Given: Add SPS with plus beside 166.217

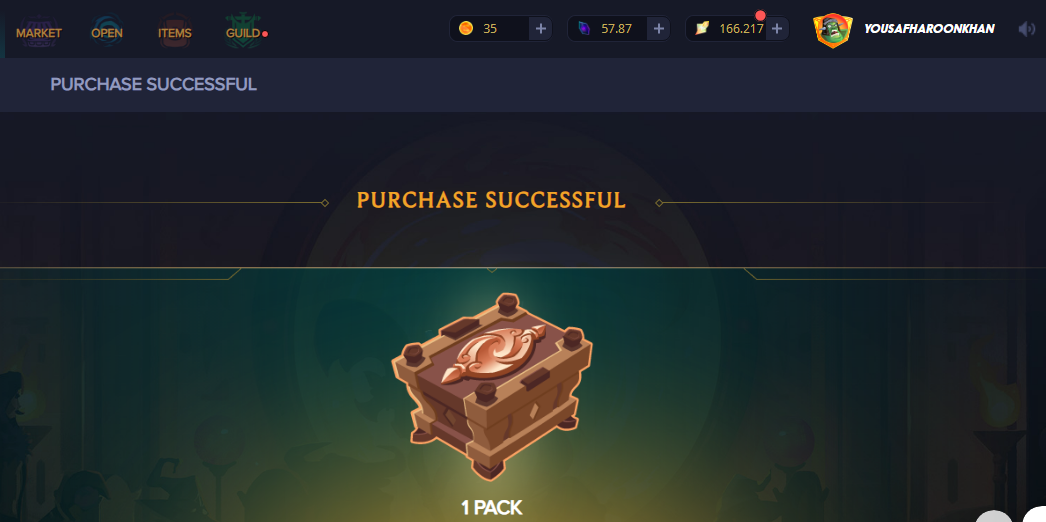Looking at the screenshot, I should (776, 29).
